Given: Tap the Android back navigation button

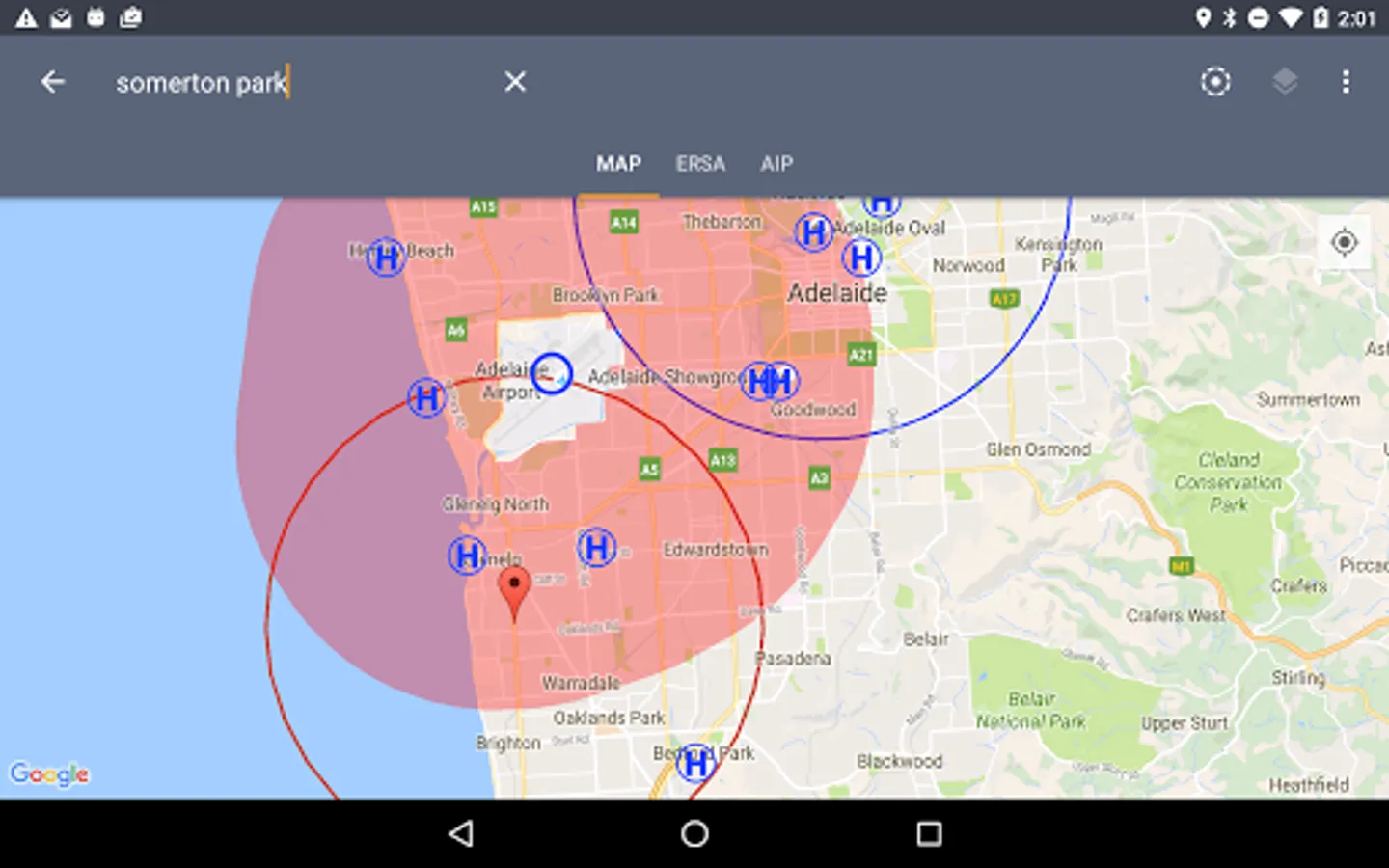Looking at the screenshot, I should (461, 834).
